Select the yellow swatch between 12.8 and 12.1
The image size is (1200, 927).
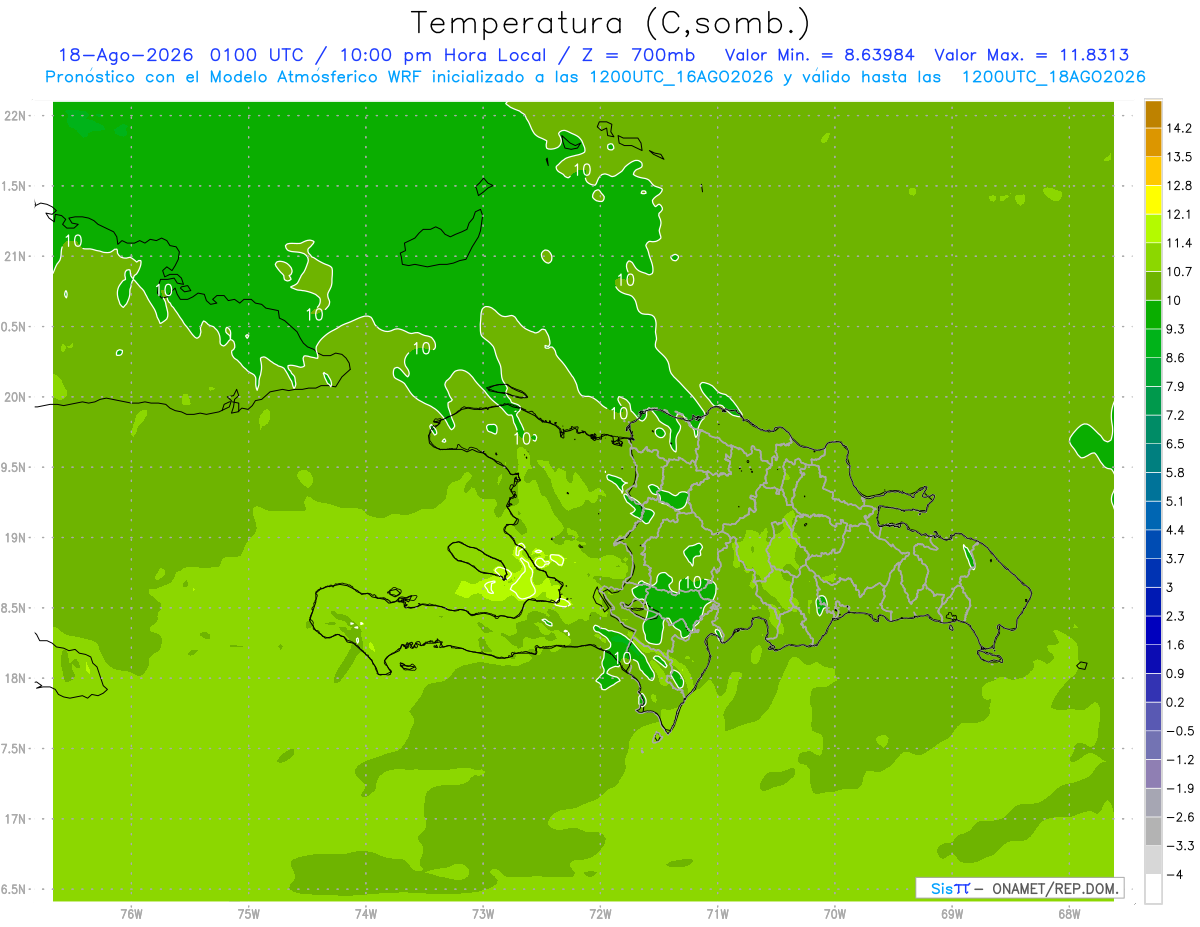click(x=1153, y=199)
